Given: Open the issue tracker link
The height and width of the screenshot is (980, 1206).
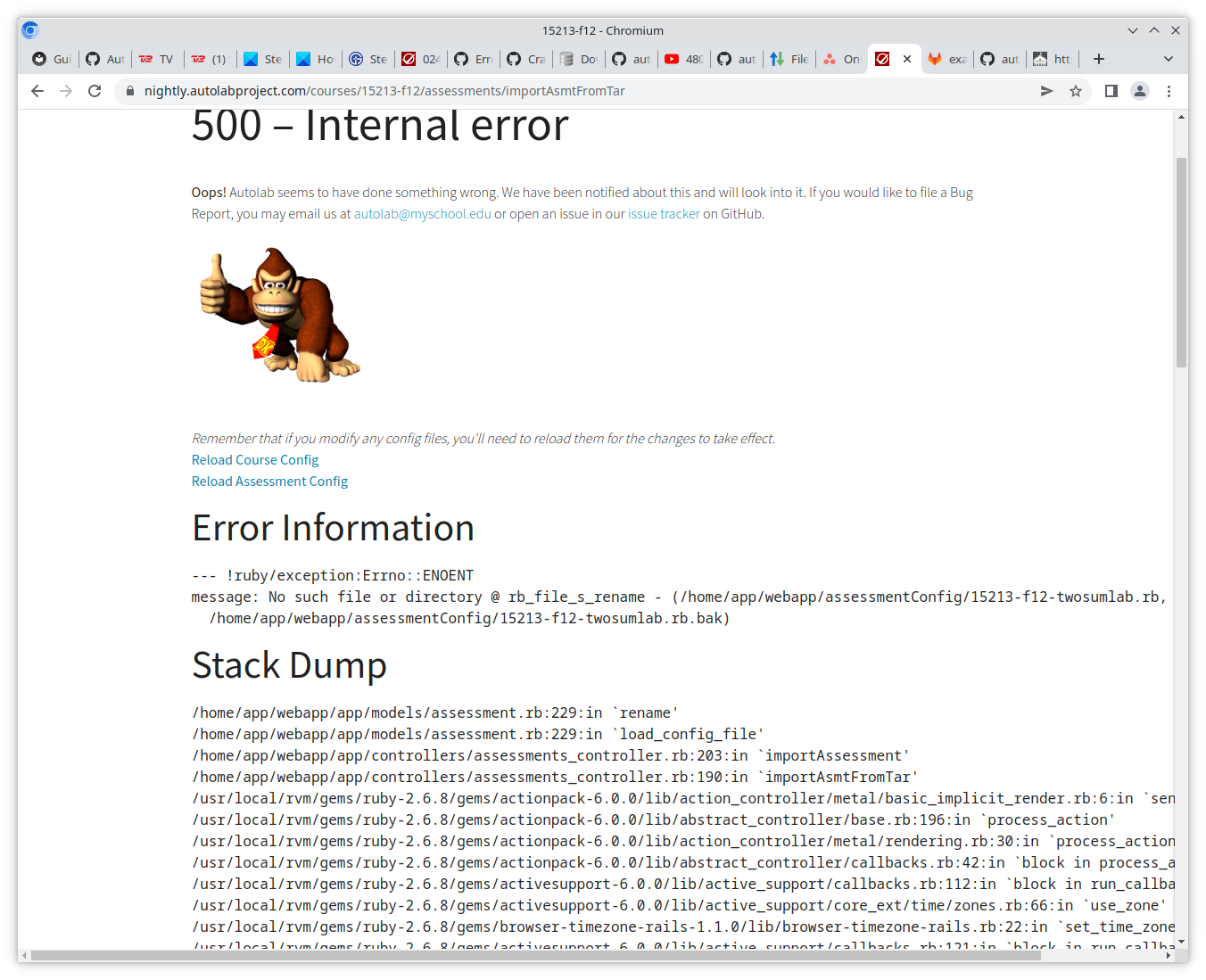Looking at the screenshot, I should click(664, 214).
